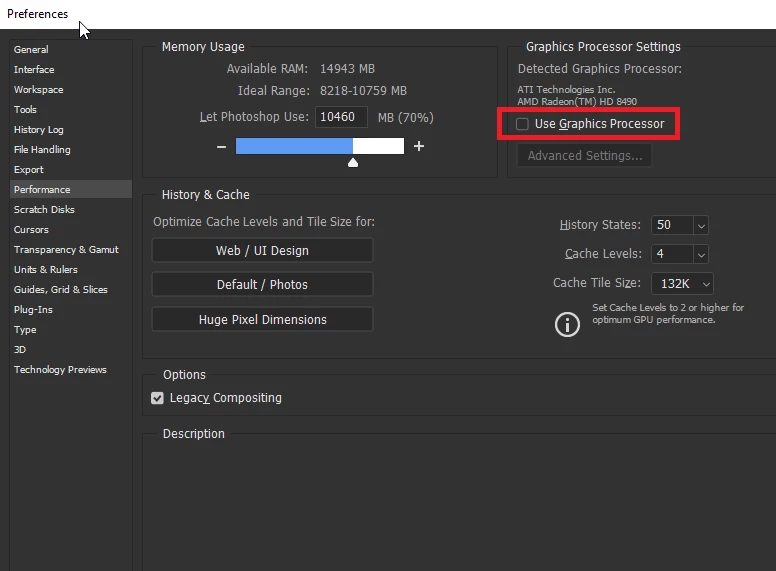This screenshot has width=776, height=571.
Task: Open the General preferences category
Action: pyautogui.click(x=31, y=49)
